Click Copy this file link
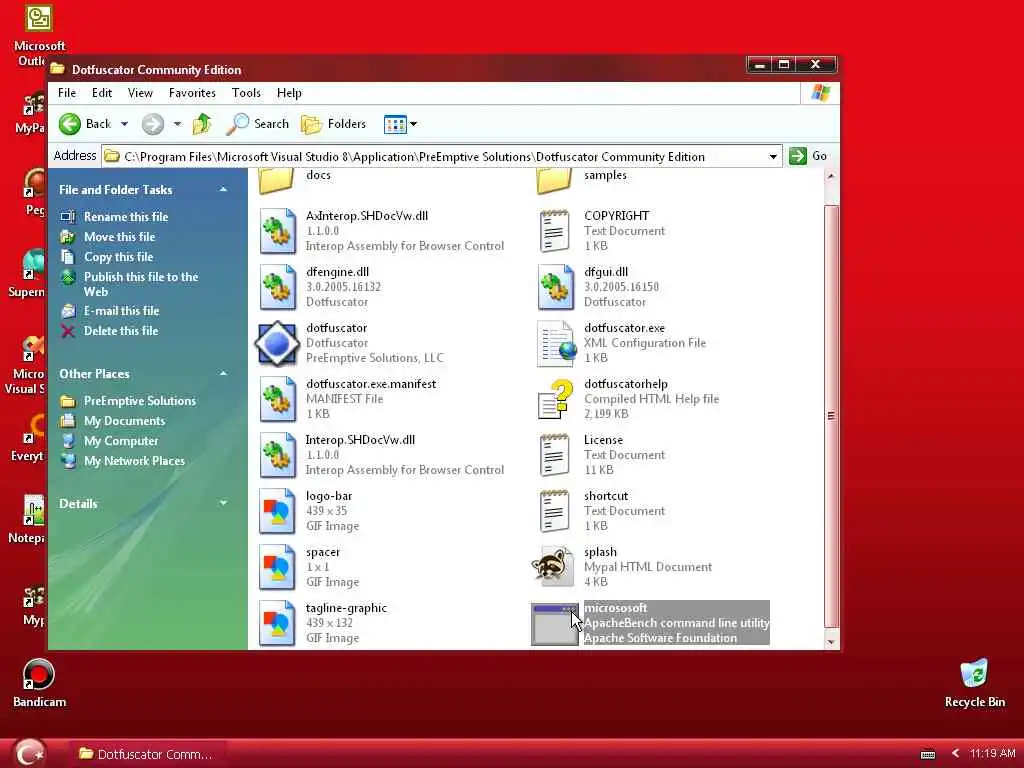 coord(118,257)
